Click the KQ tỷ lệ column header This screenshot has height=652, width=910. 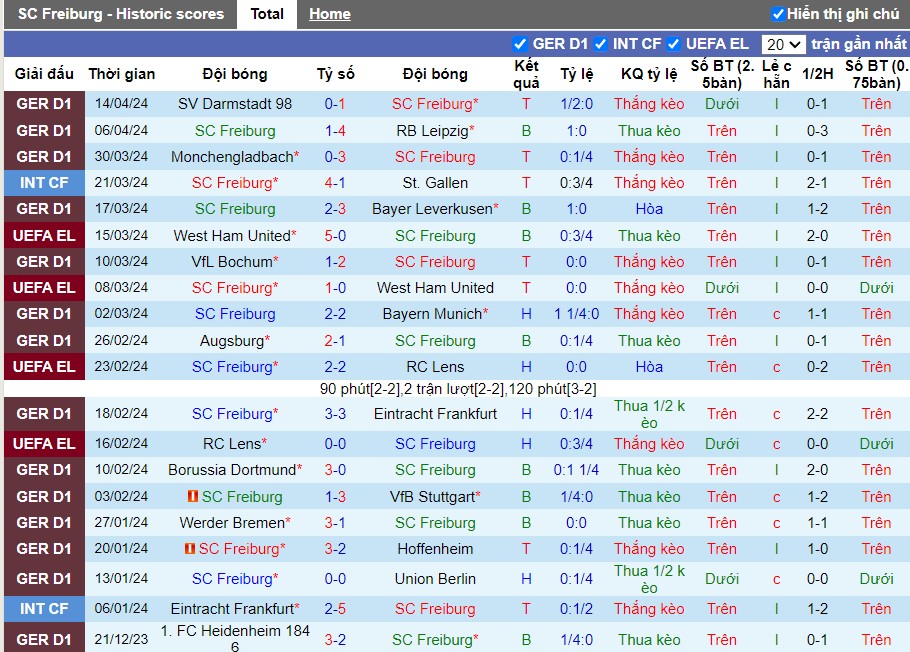click(x=649, y=74)
